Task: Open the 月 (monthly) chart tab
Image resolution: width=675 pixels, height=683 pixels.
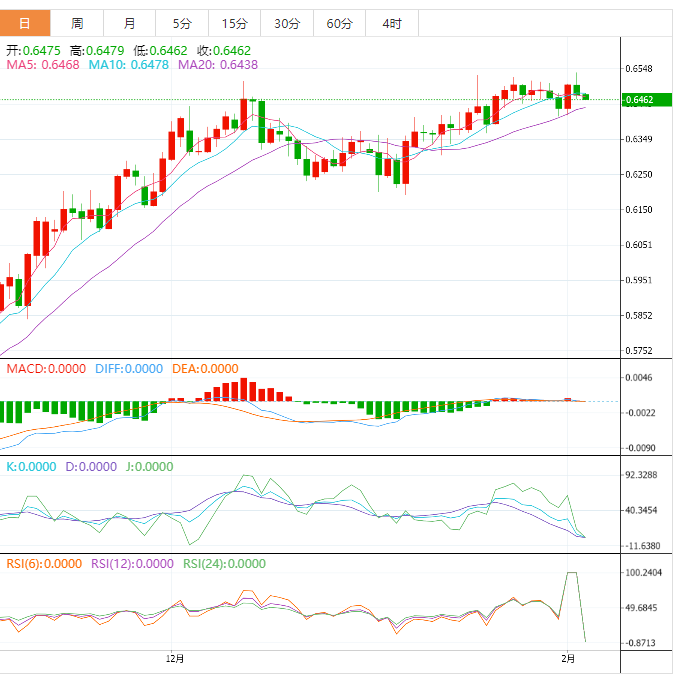Action: [x=129, y=23]
